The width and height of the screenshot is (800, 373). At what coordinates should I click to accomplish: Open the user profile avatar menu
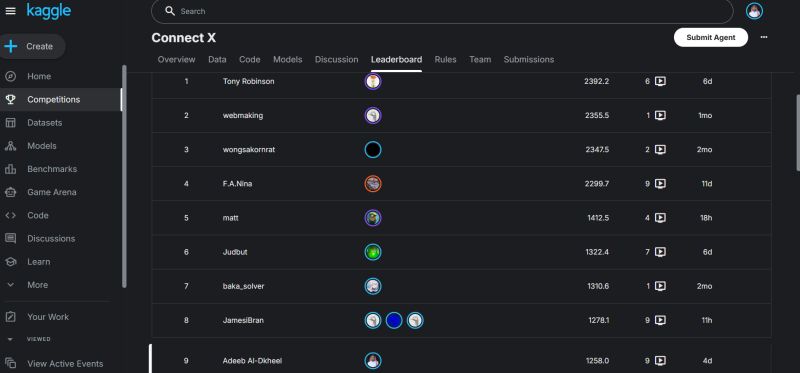click(x=754, y=11)
